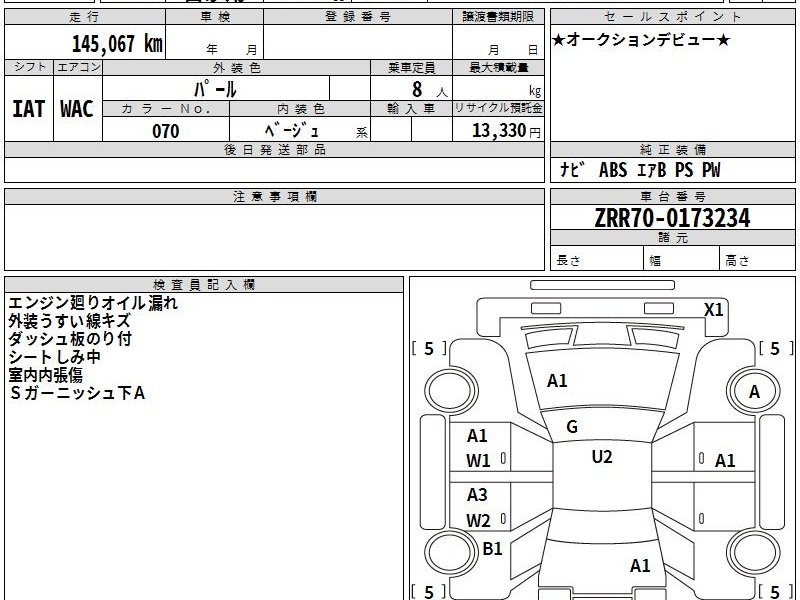Select the 外装色 header
Screen dimensions: 800x600
(236, 67)
